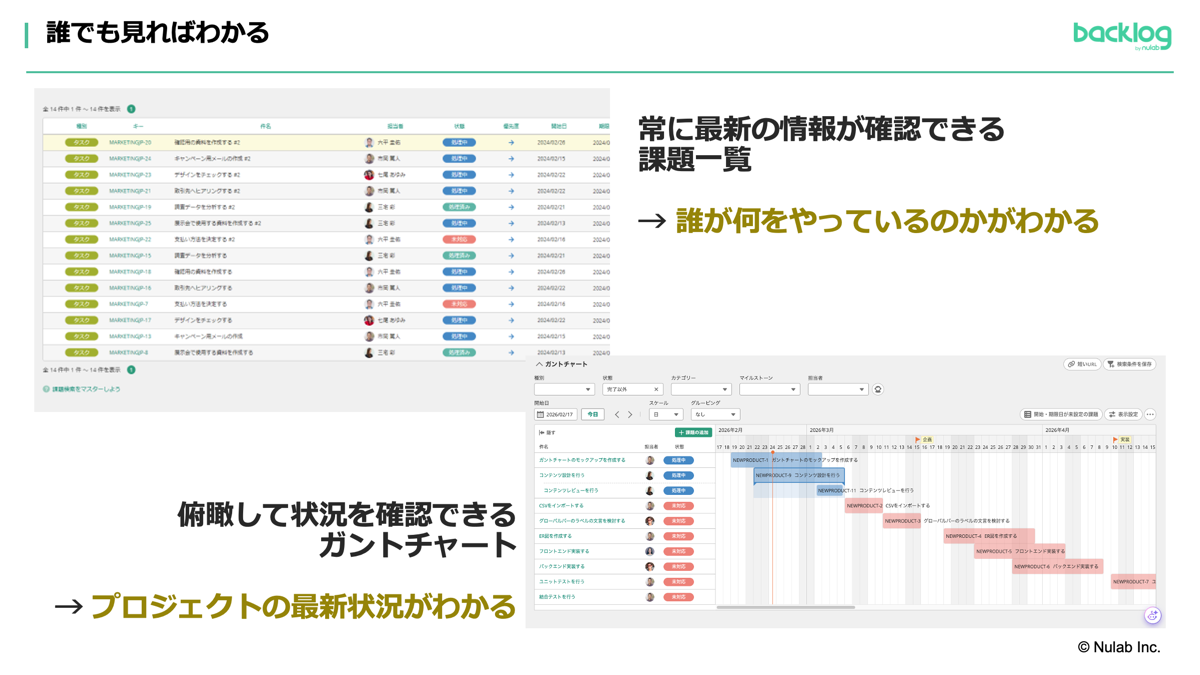Click タスク type badge in MARKETINGJP-21 row
Screen dimensions: 1200x675
(82, 191)
